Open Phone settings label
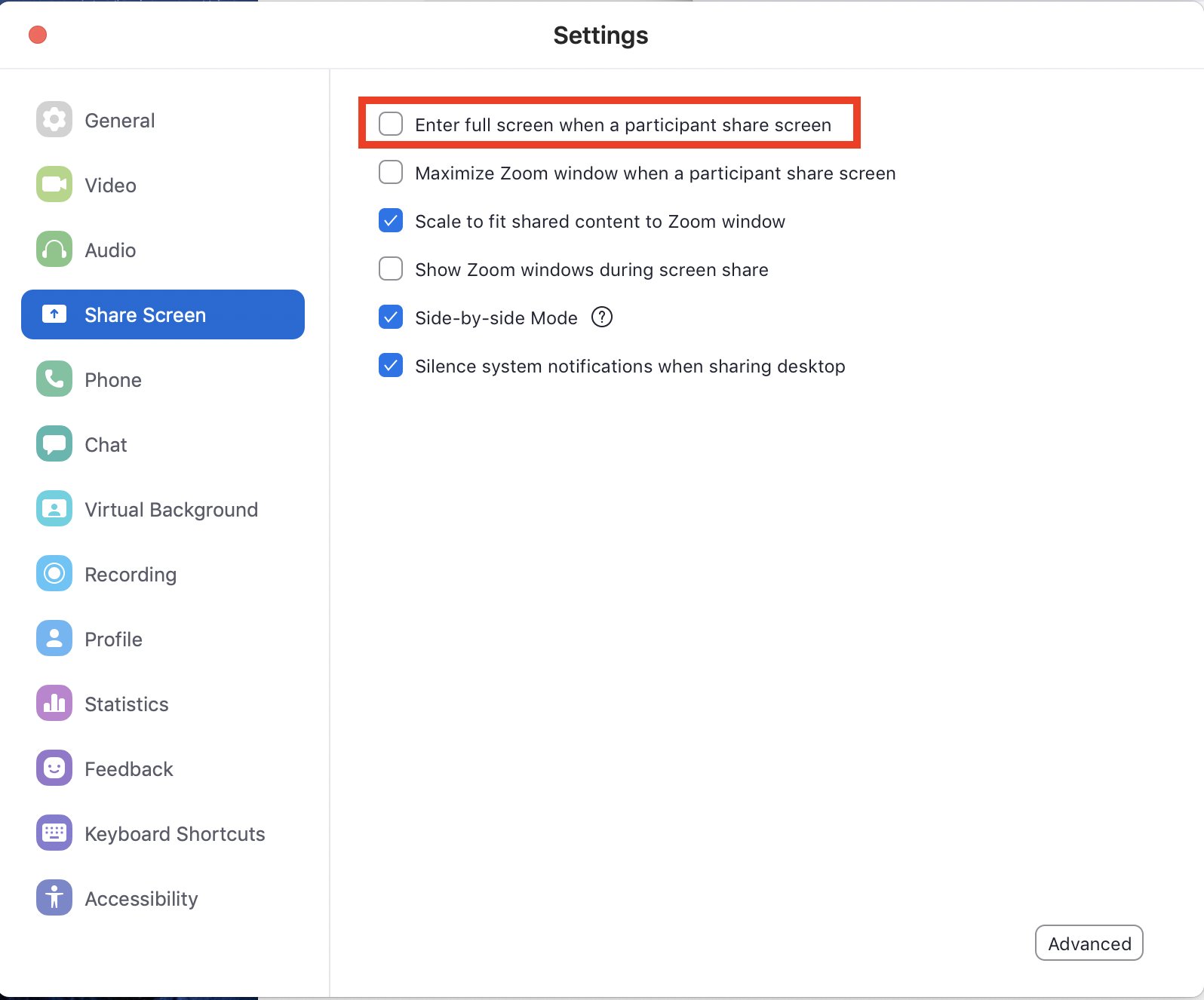Viewport: 1204px width, 1000px height. (x=113, y=380)
